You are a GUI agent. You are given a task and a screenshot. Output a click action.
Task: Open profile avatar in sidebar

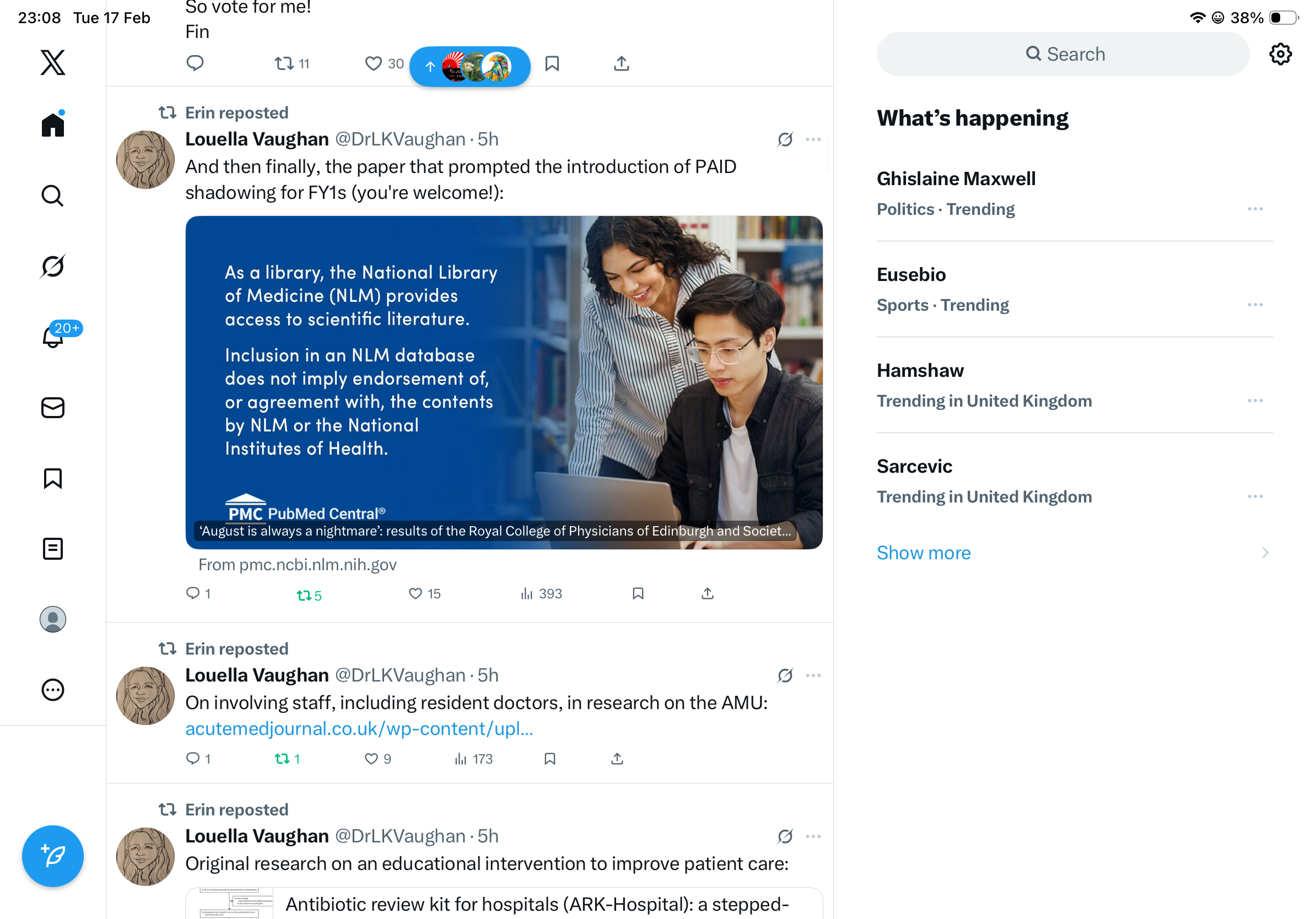point(53,619)
